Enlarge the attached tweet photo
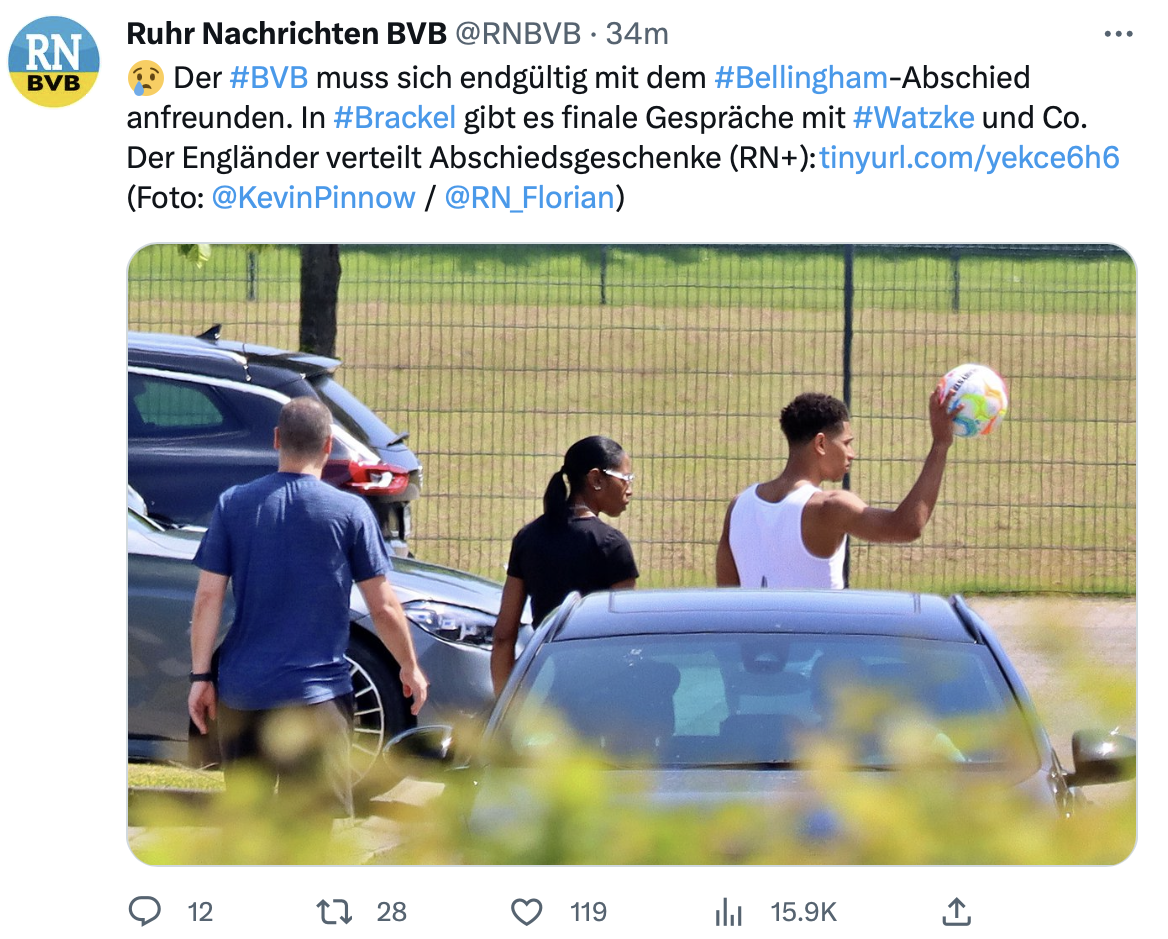Viewport: 1168px width, 939px height. (632, 555)
